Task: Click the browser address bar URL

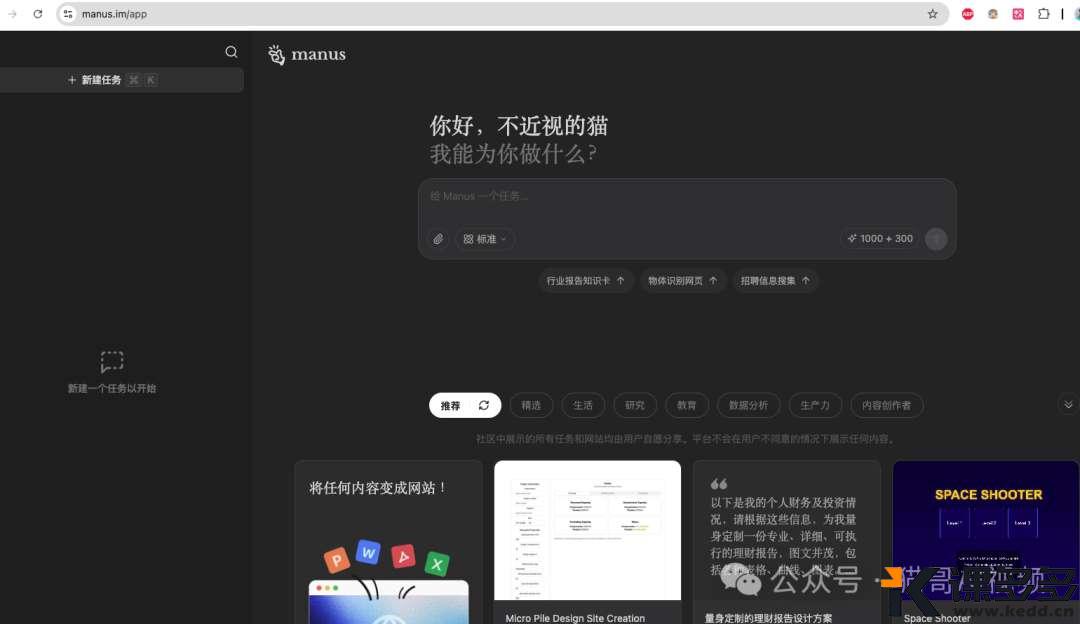Action: (x=114, y=14)
